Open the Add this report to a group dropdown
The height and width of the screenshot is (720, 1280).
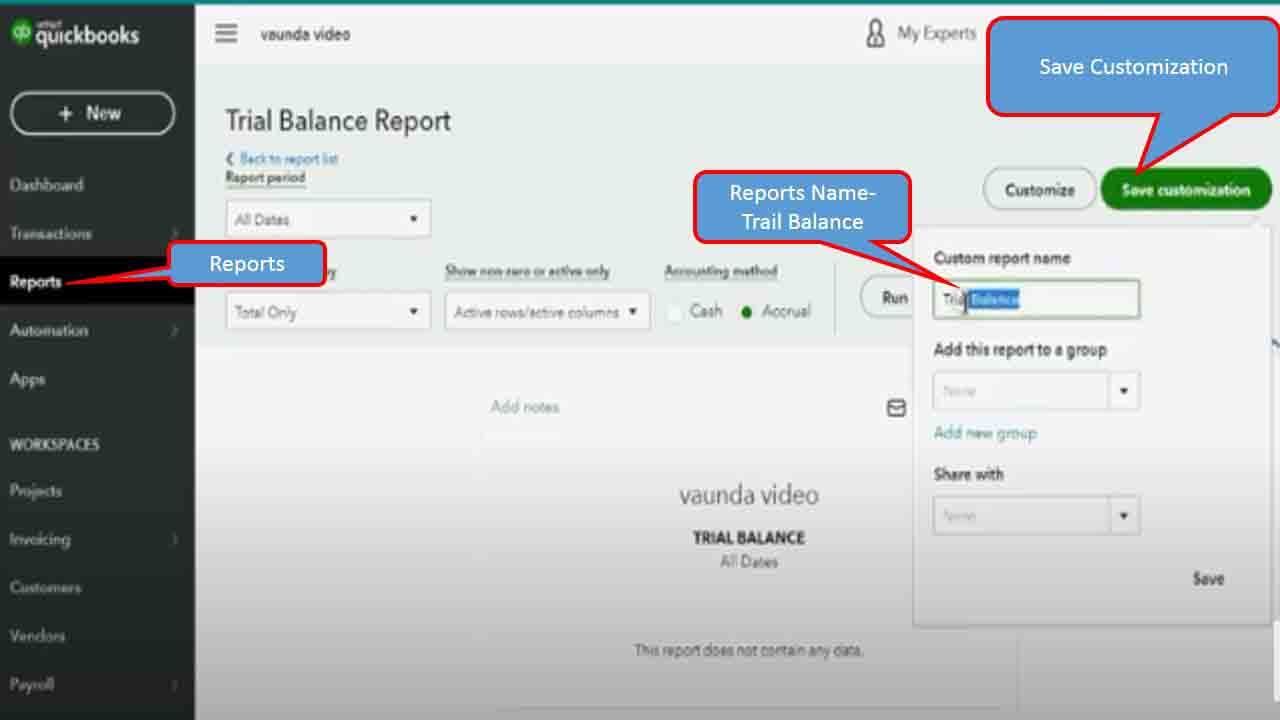click(1036, 391)
